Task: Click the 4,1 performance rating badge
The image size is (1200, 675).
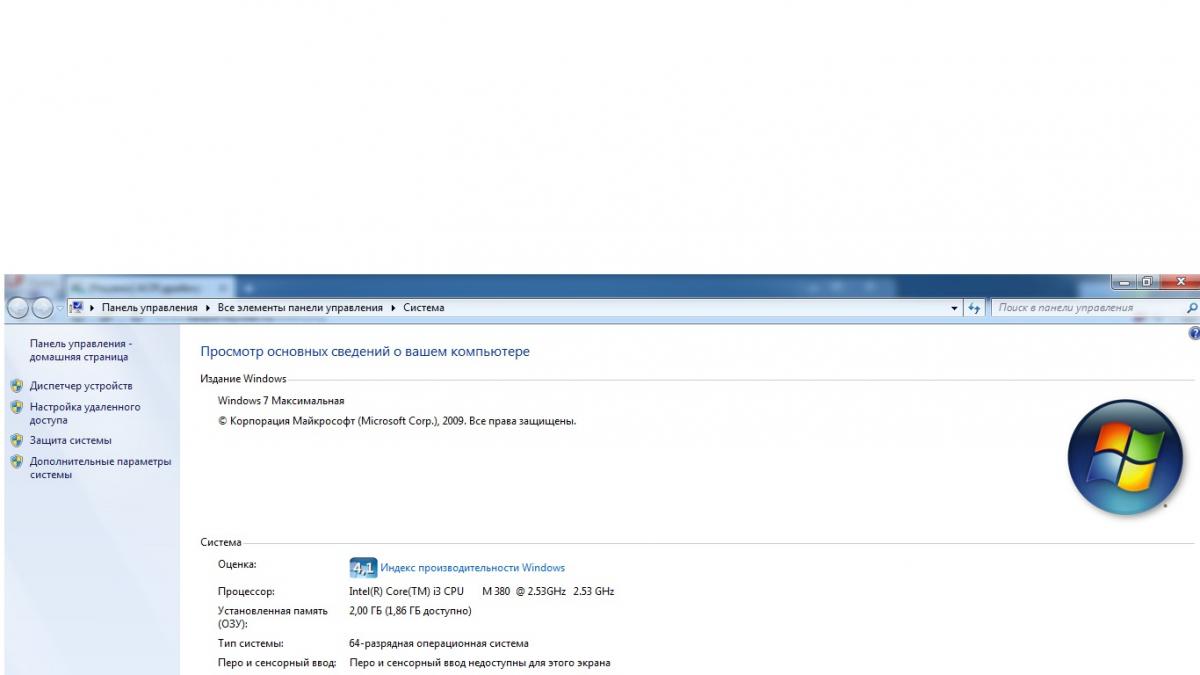Action: 363,568
